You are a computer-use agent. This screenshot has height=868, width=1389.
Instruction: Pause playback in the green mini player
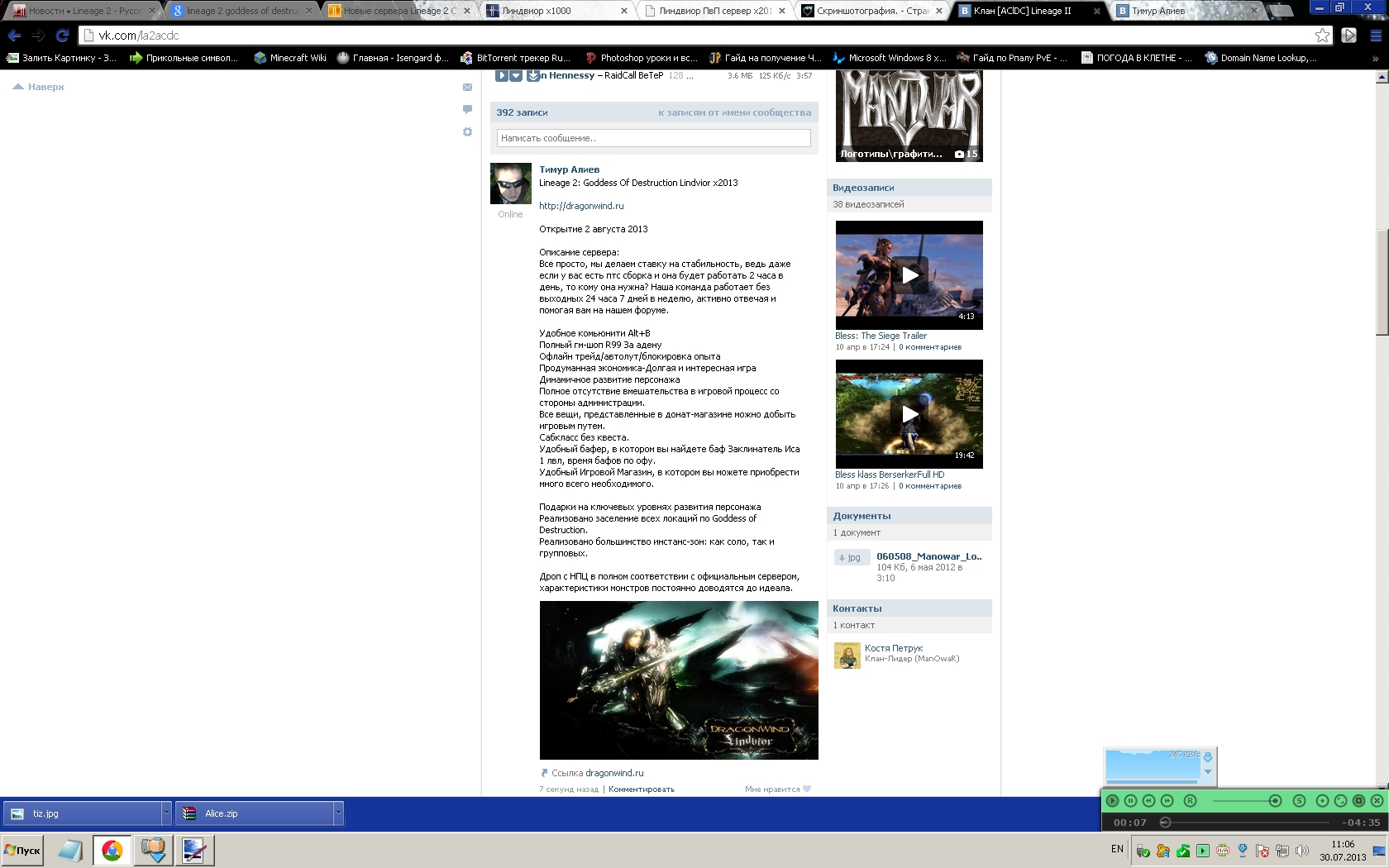coord(1130,800)
